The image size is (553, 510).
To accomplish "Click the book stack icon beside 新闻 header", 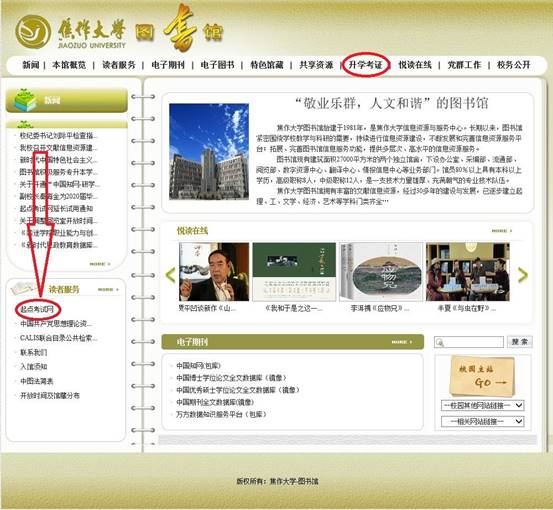I will (25, 100).
